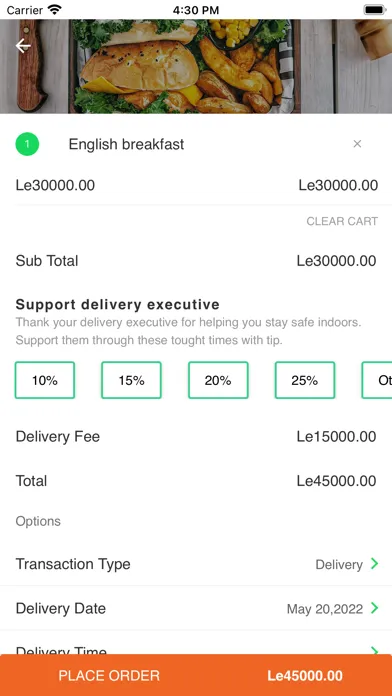The height and width of the screenshot is (696, 392).
Task: Tap PLACE ORDER button
Action: pos(196,675)
